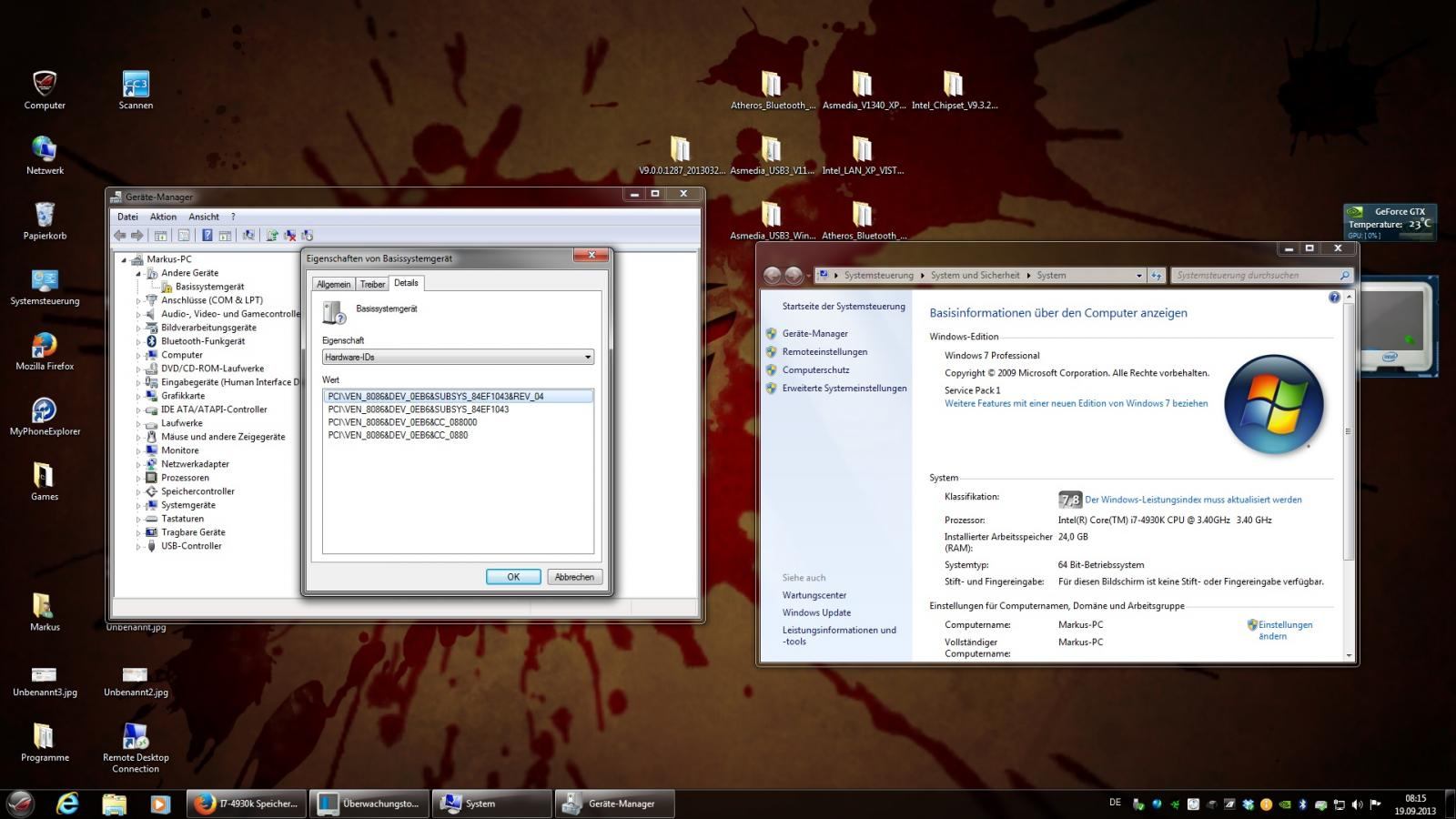Expand the Prozessoren node
This screenshot has height=819, width=1456.
pyautogui.click(x=139, y=478)
